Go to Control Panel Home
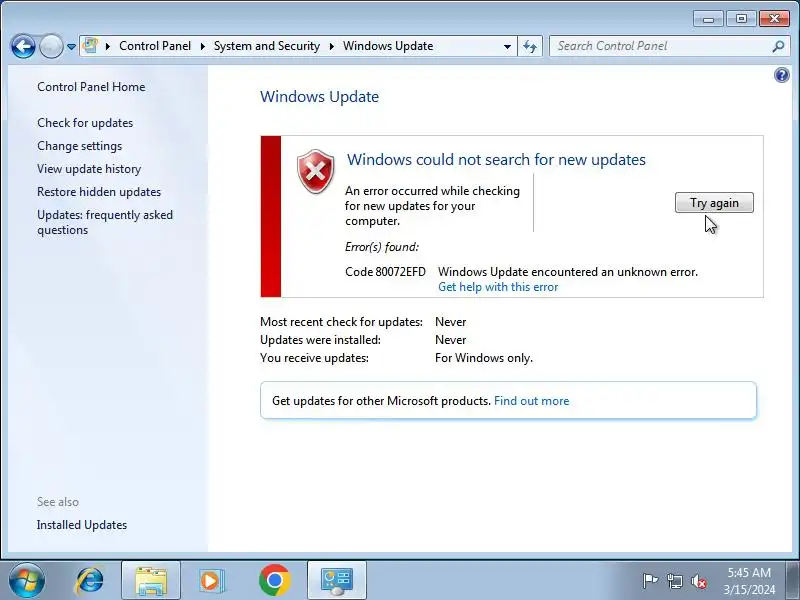800x600 pixels. point(91,87)
